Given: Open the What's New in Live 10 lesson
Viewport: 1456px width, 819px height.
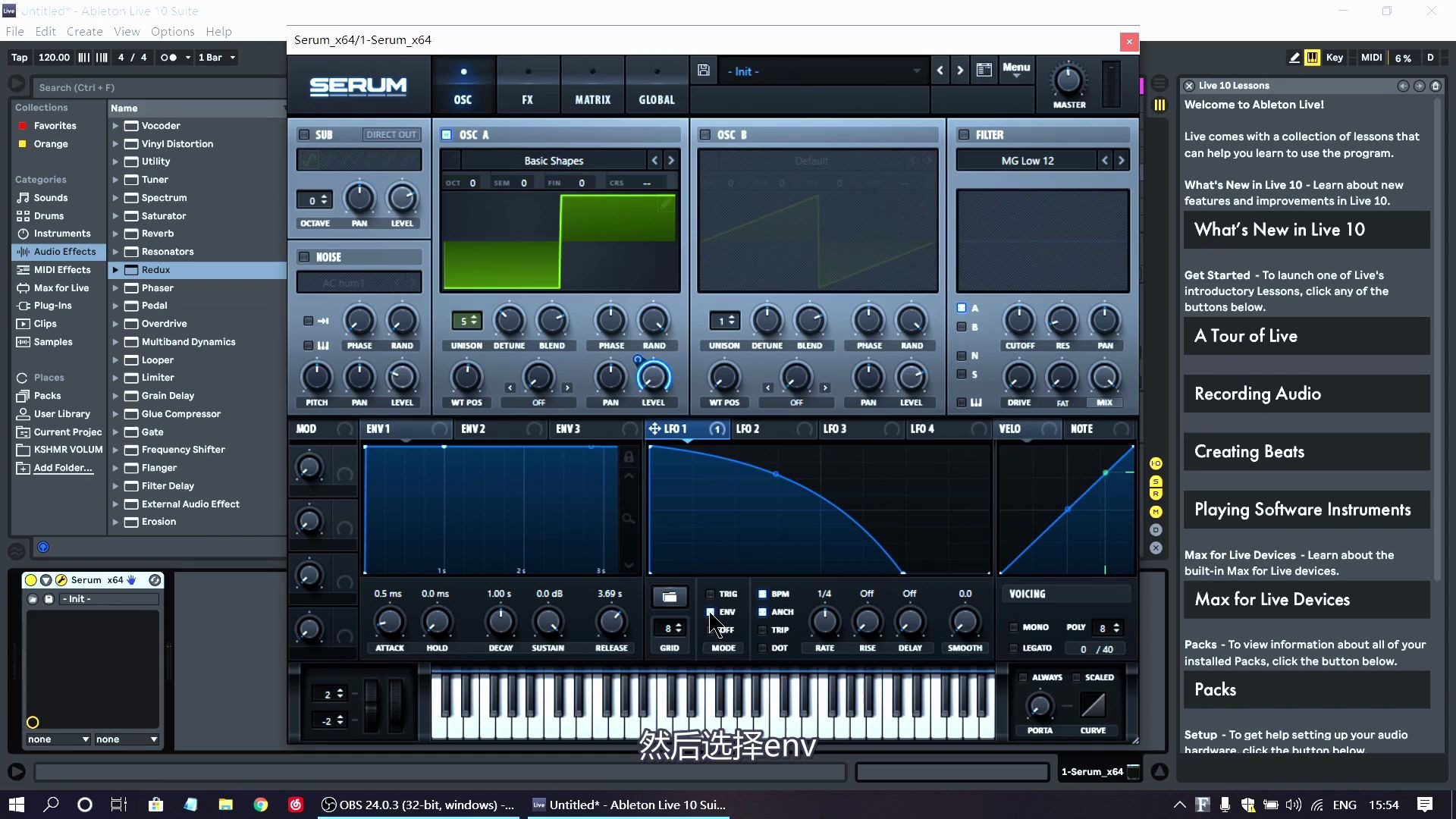Looking at the screenshot, I should [x=1306, y=230].
